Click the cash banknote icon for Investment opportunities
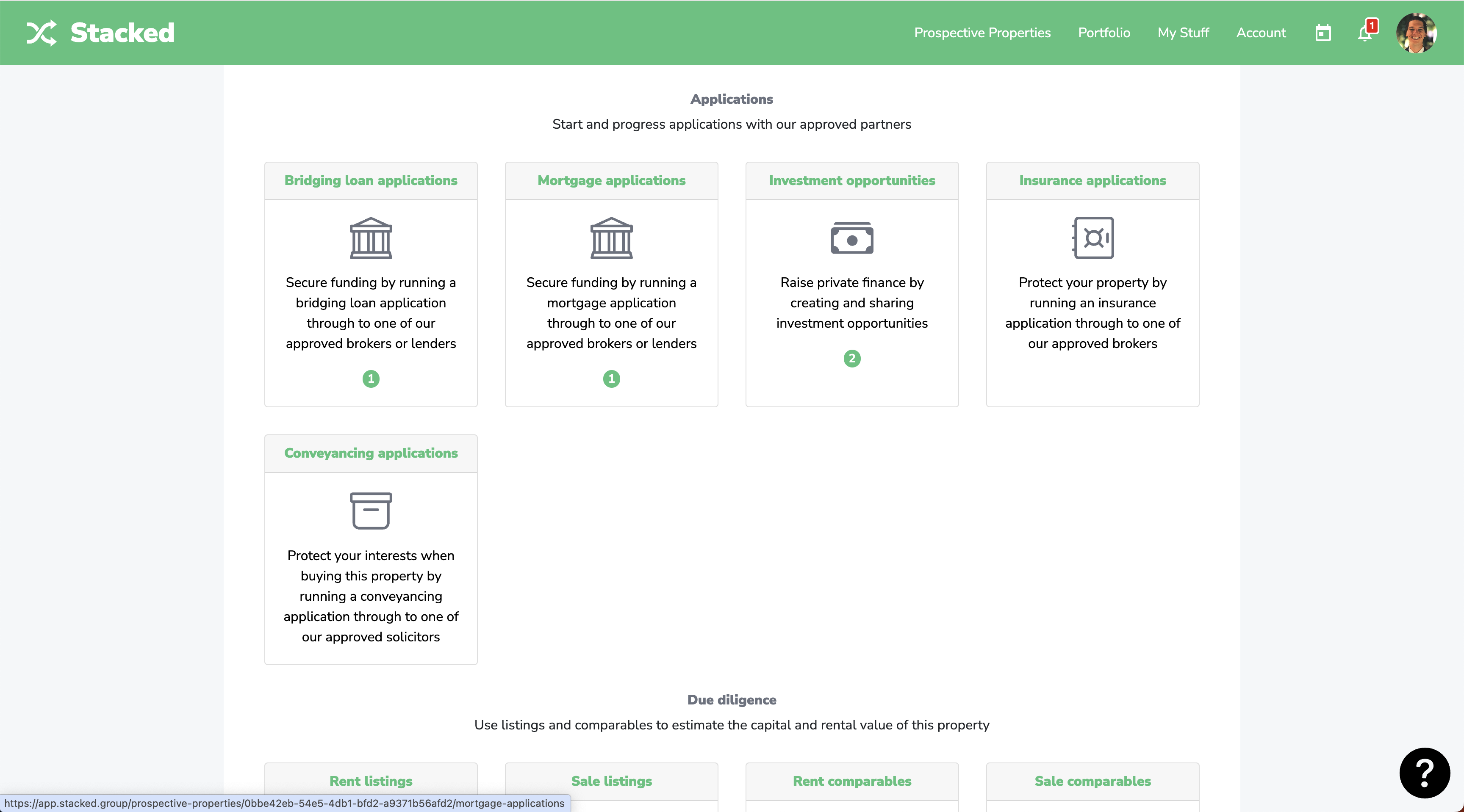The width and height of the screenshot is (1464, 812). (x=851, y=238)
